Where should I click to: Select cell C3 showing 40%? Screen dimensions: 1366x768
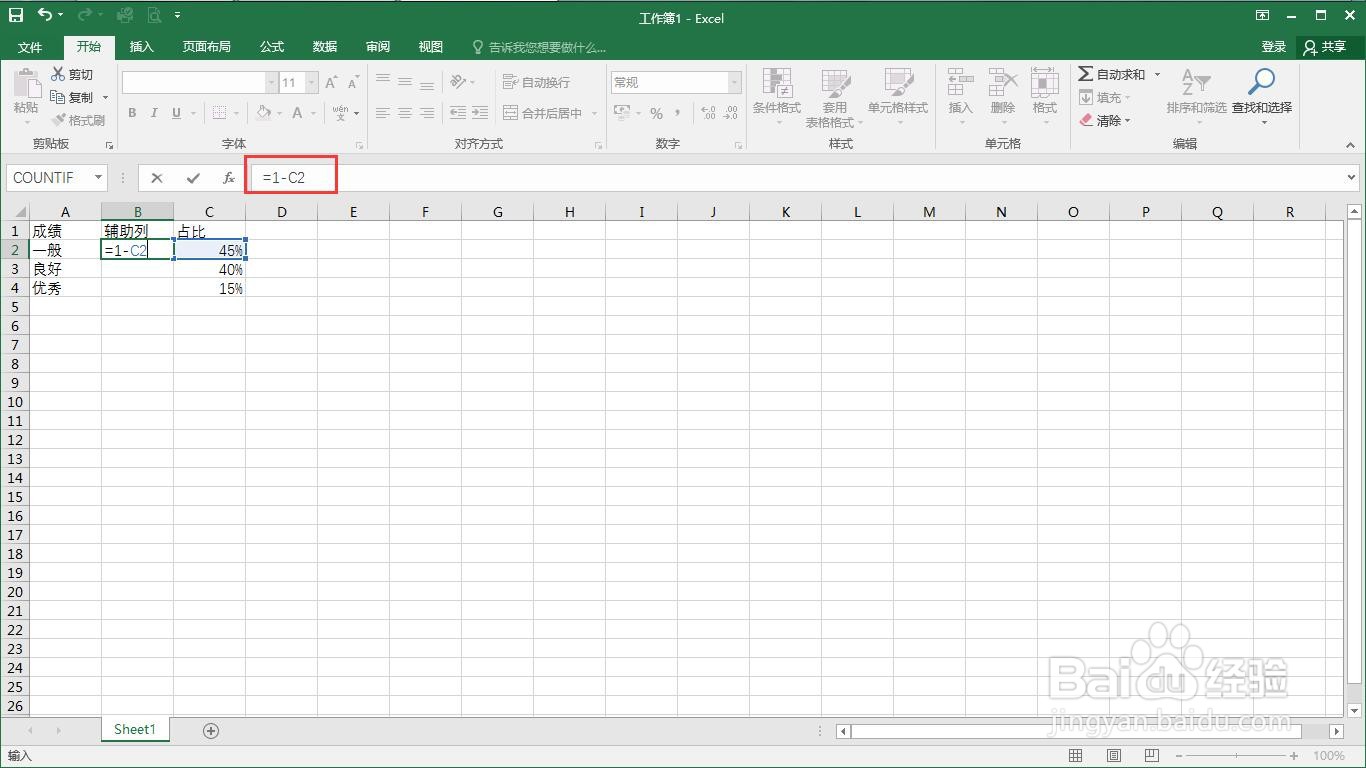209,270
